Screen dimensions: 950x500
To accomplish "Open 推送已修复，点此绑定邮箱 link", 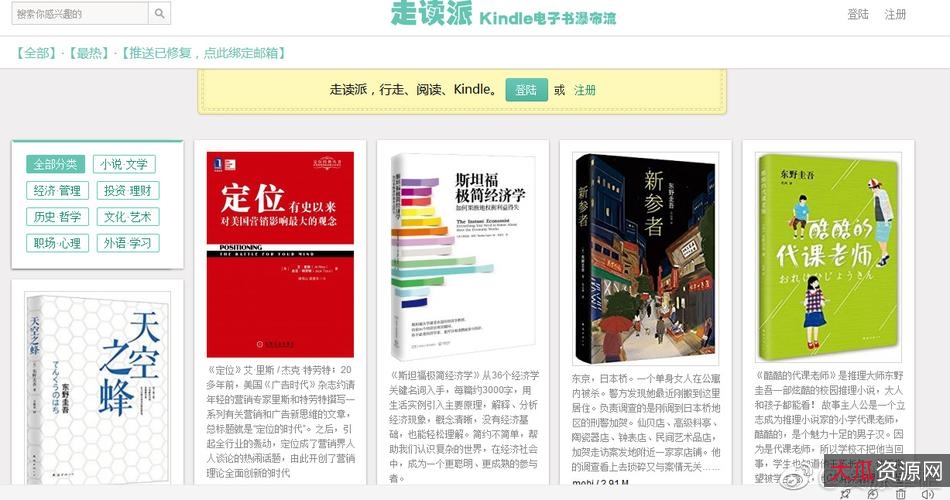I will coord(203,53).
